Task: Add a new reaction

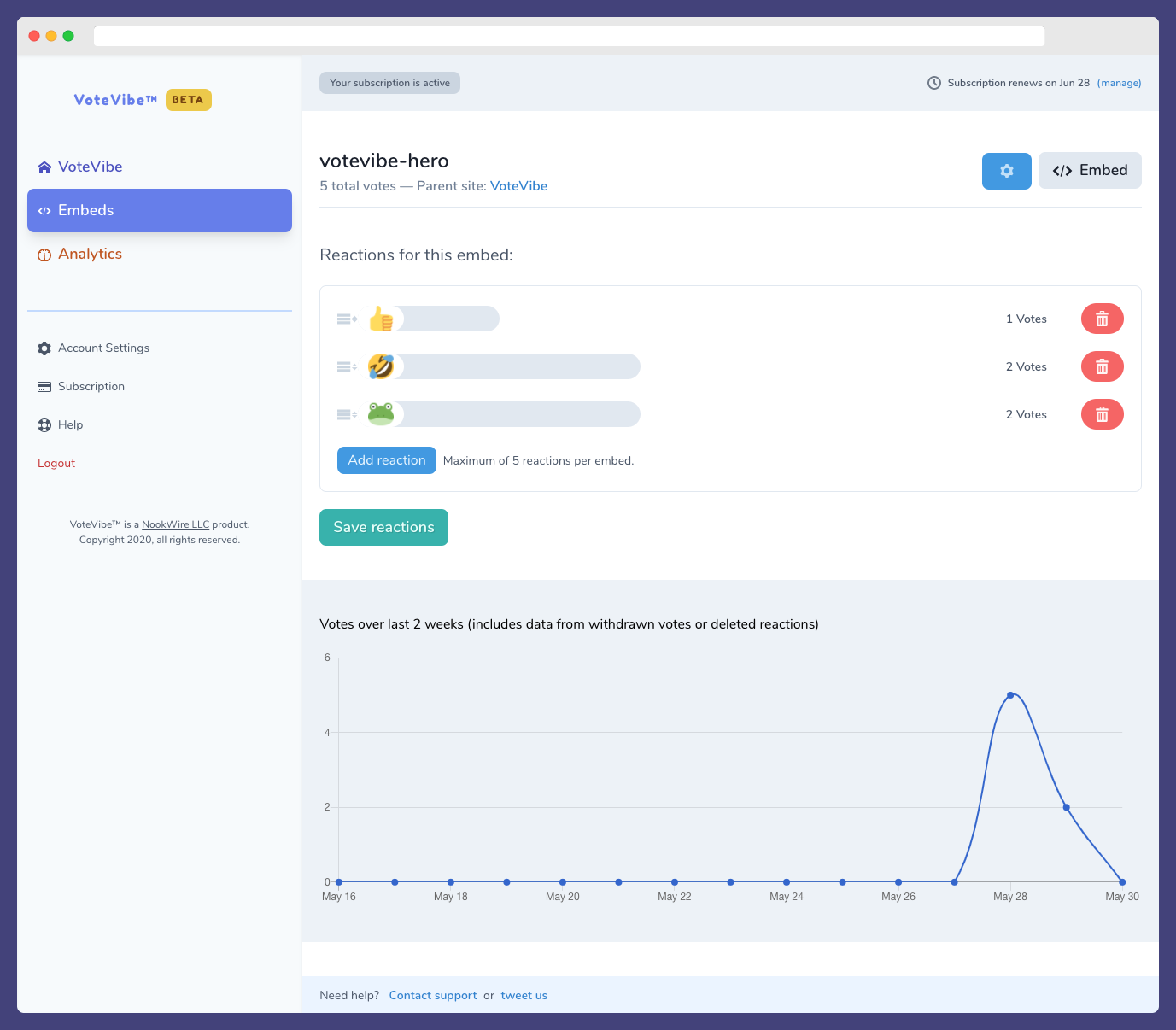Action: tap(387, 460)
